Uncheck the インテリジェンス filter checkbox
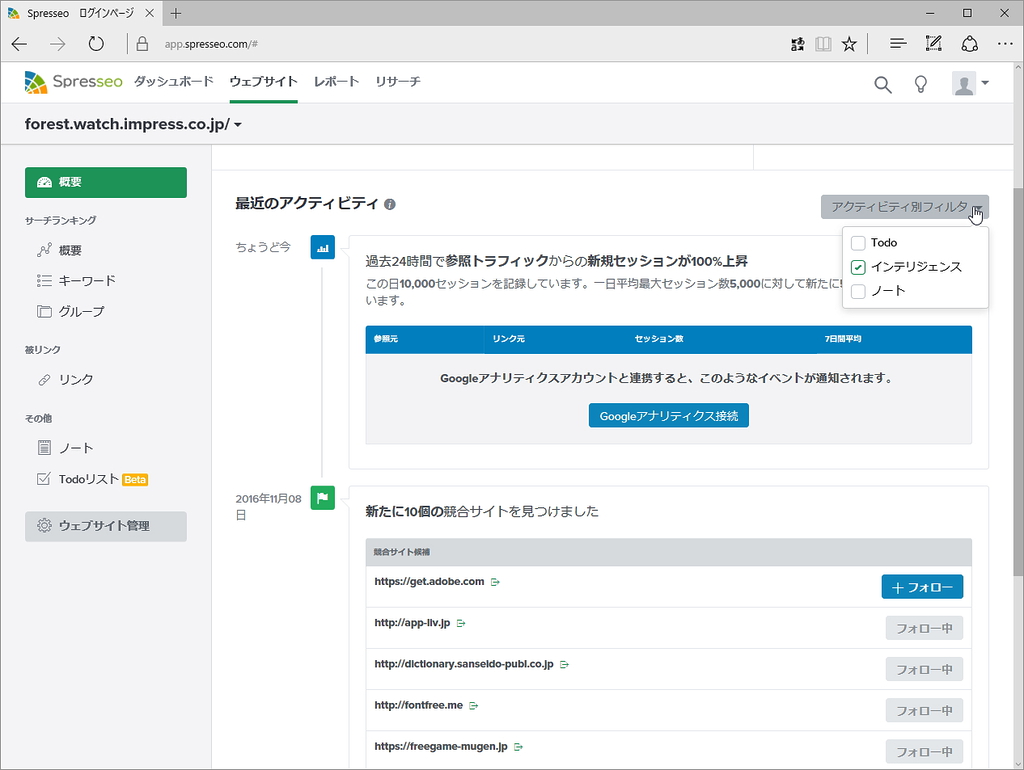This screenshot has height=770, width=1024. point(857,268)
